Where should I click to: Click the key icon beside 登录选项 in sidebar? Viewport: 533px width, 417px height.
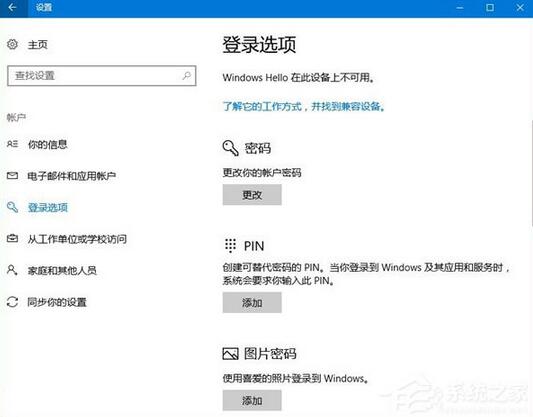coord(13,207)
